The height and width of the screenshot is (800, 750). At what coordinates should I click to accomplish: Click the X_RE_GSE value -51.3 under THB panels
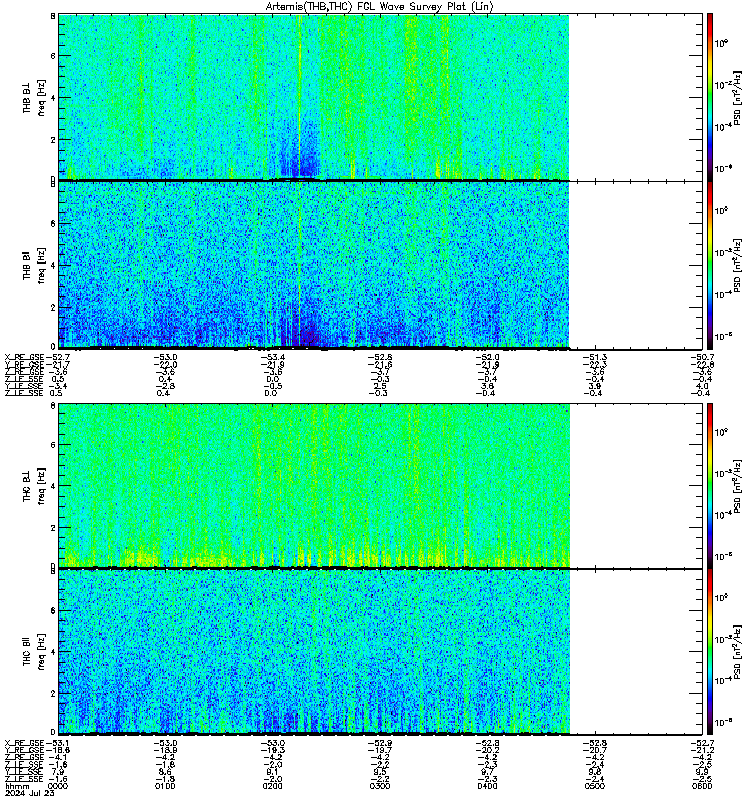(x=595, y=357)
